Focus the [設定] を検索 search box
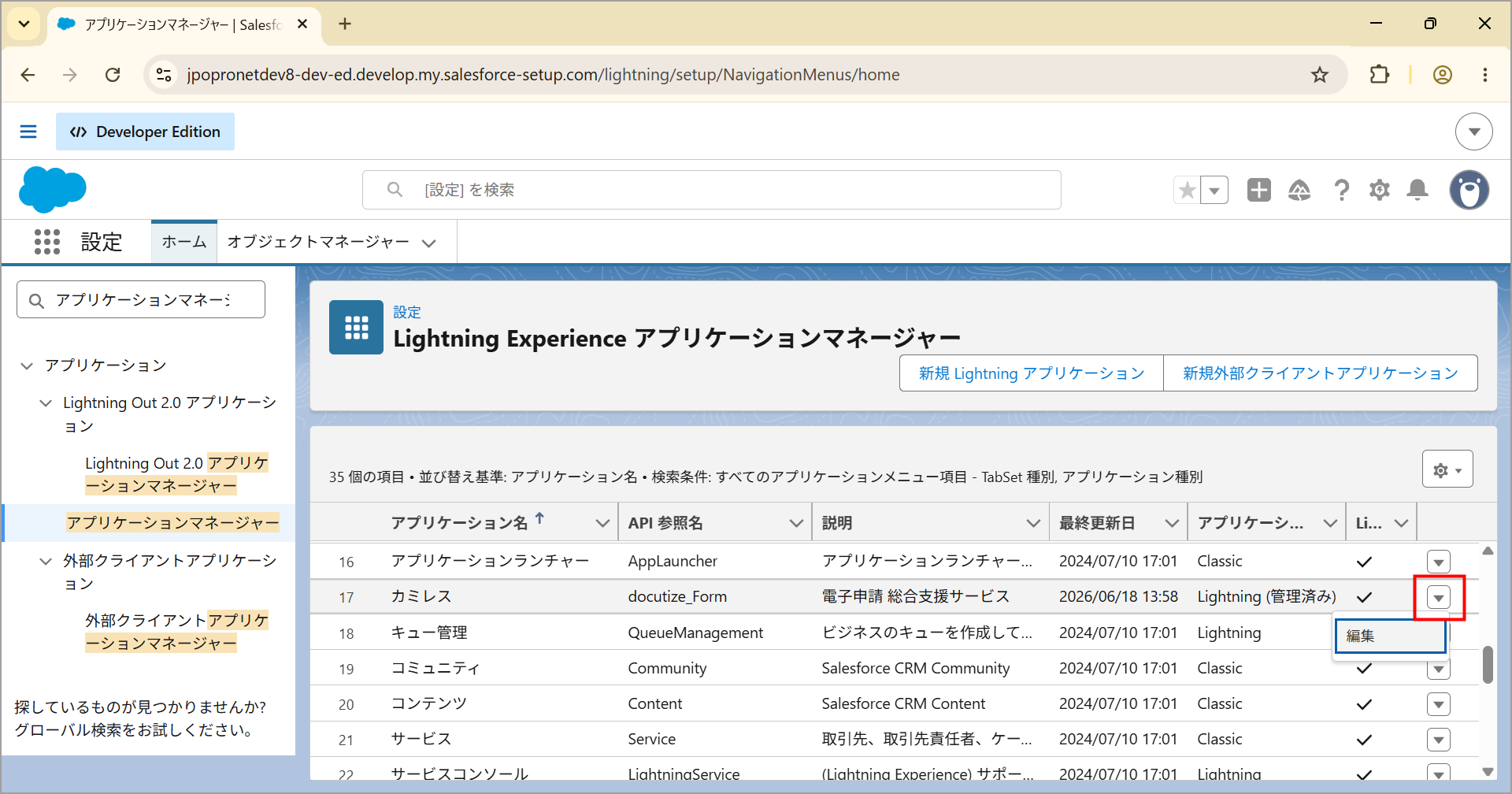This screenshot has height=794, width=1512. 712,190
